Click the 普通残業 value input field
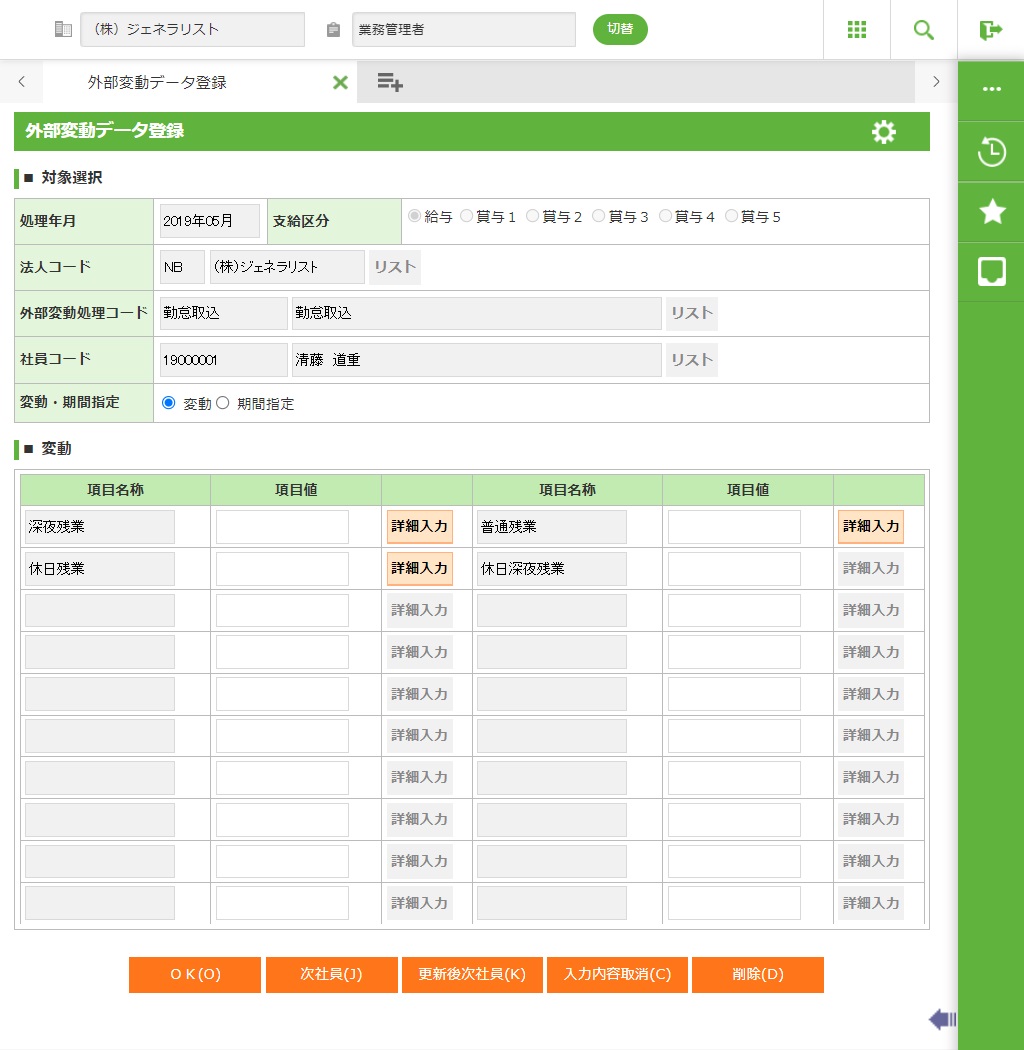 (734, 527)
